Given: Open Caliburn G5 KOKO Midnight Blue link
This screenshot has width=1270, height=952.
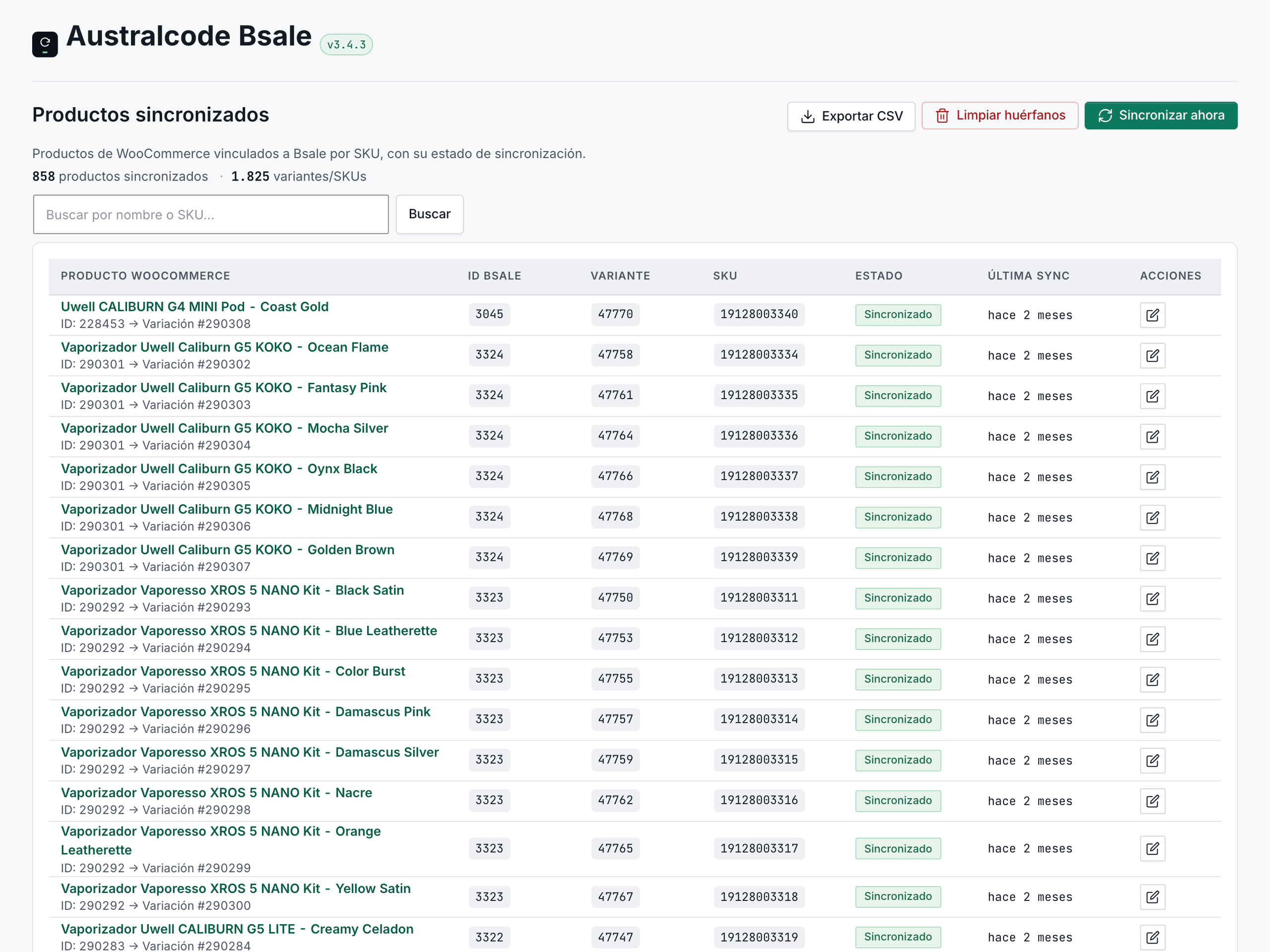Looking at the screenshot, I should [x=227, y=509].
